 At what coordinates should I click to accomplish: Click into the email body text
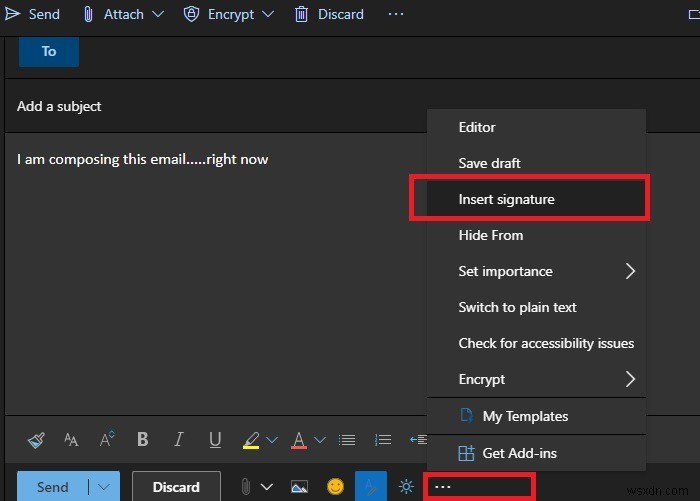142,159
